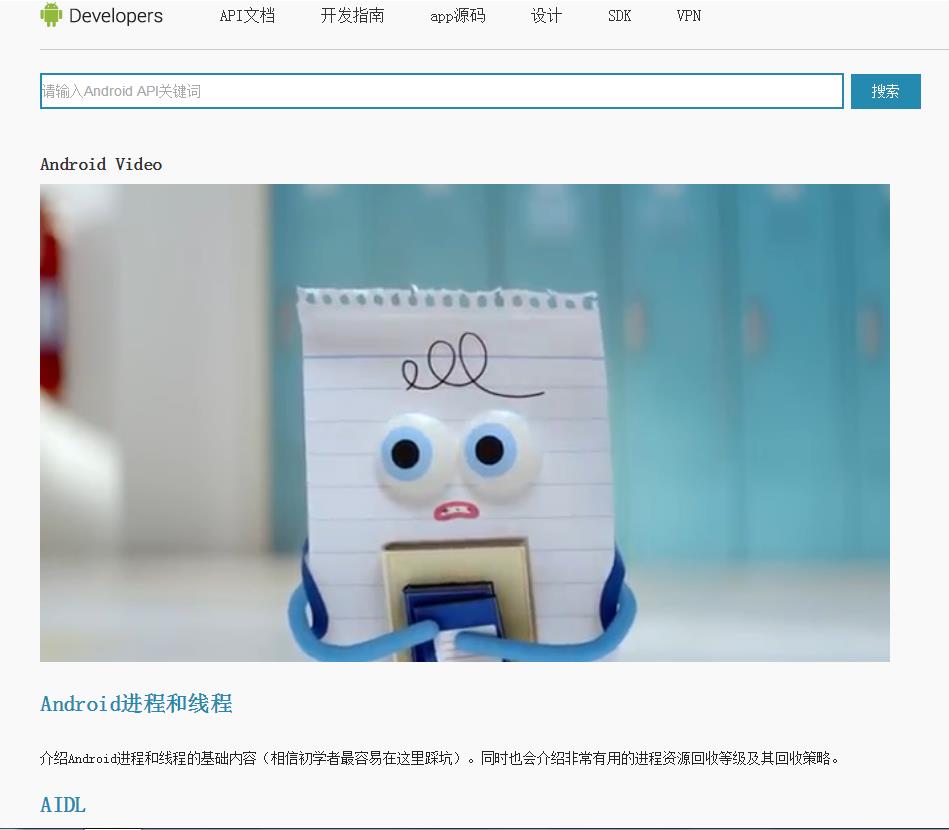The height and width of the screenshot is (830, 949).
Task: Click the Android robot logo icon
Action: (51, 15)
